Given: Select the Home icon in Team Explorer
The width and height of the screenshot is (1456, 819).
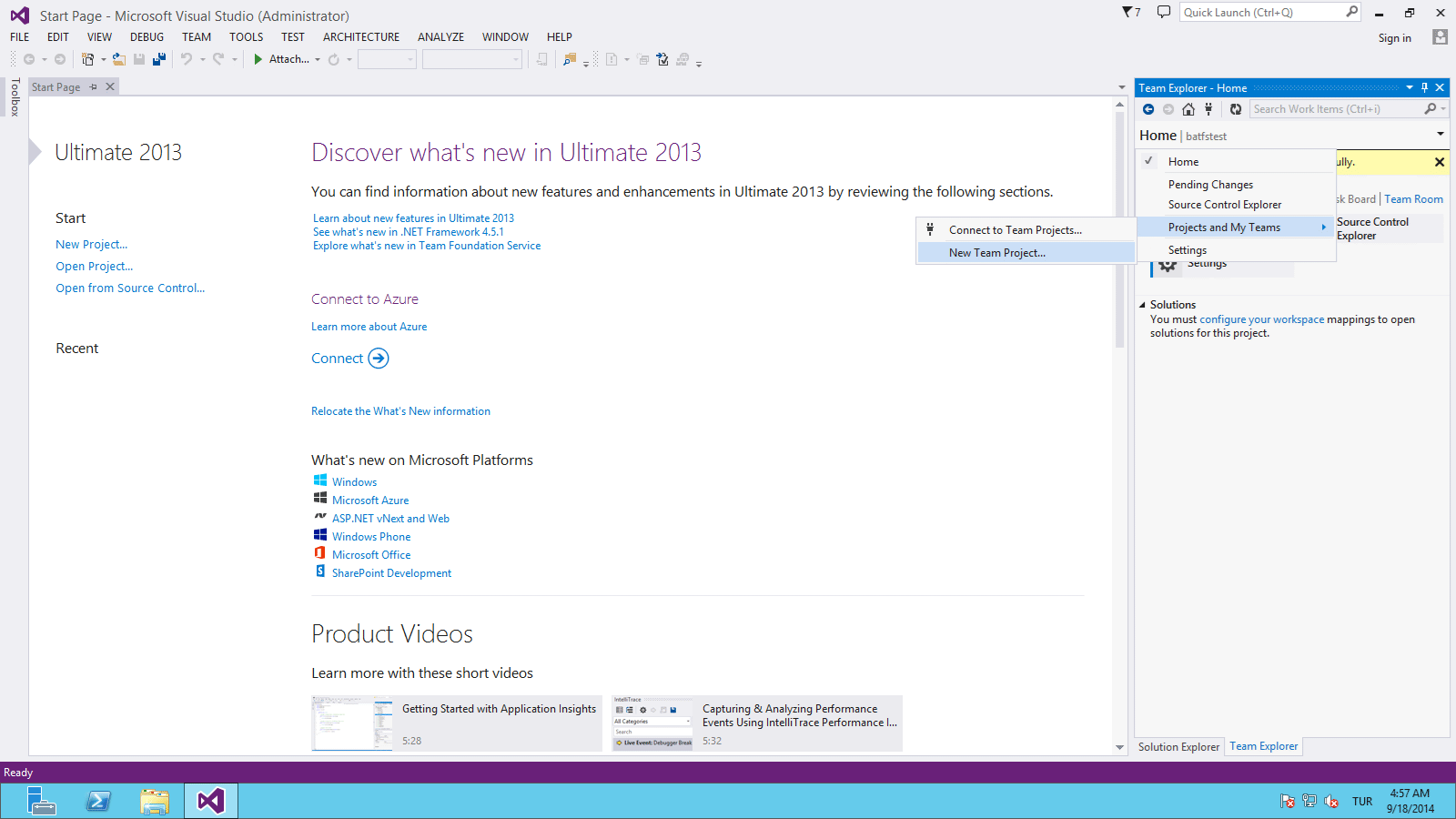Looking at the screenshot, I should [1188, 108].
